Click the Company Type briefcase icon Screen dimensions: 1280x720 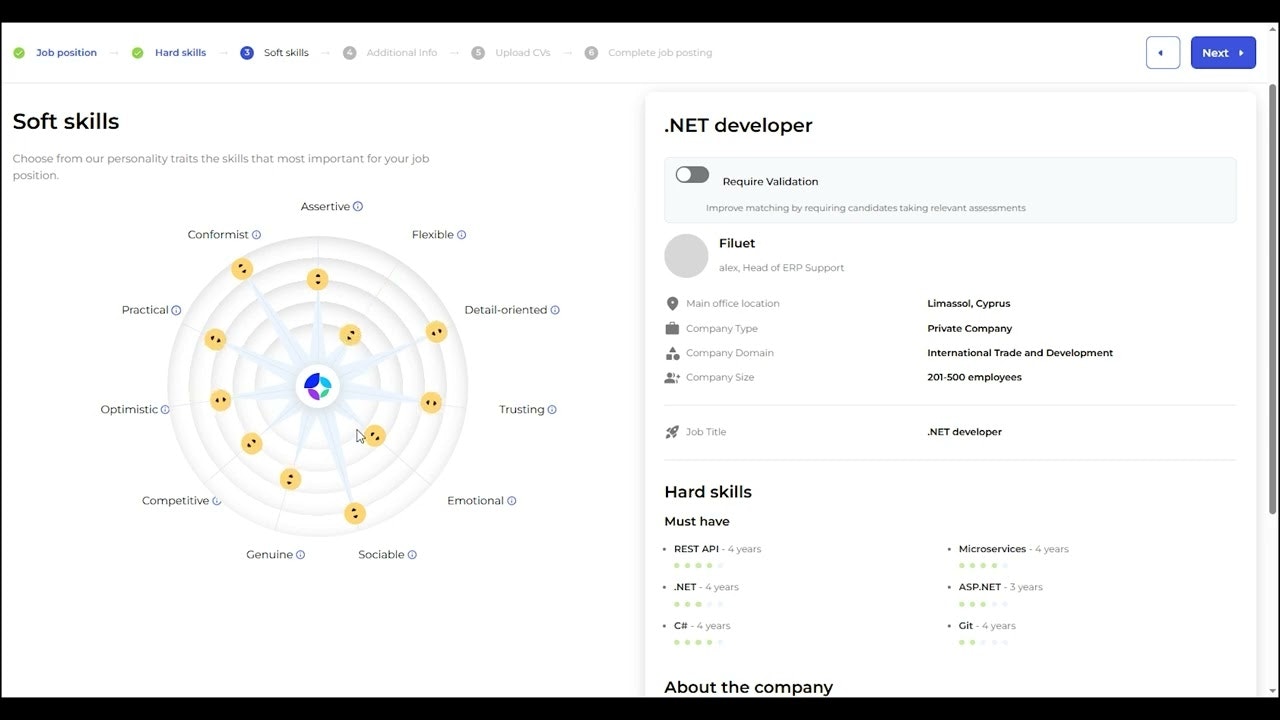coord(672,328)
